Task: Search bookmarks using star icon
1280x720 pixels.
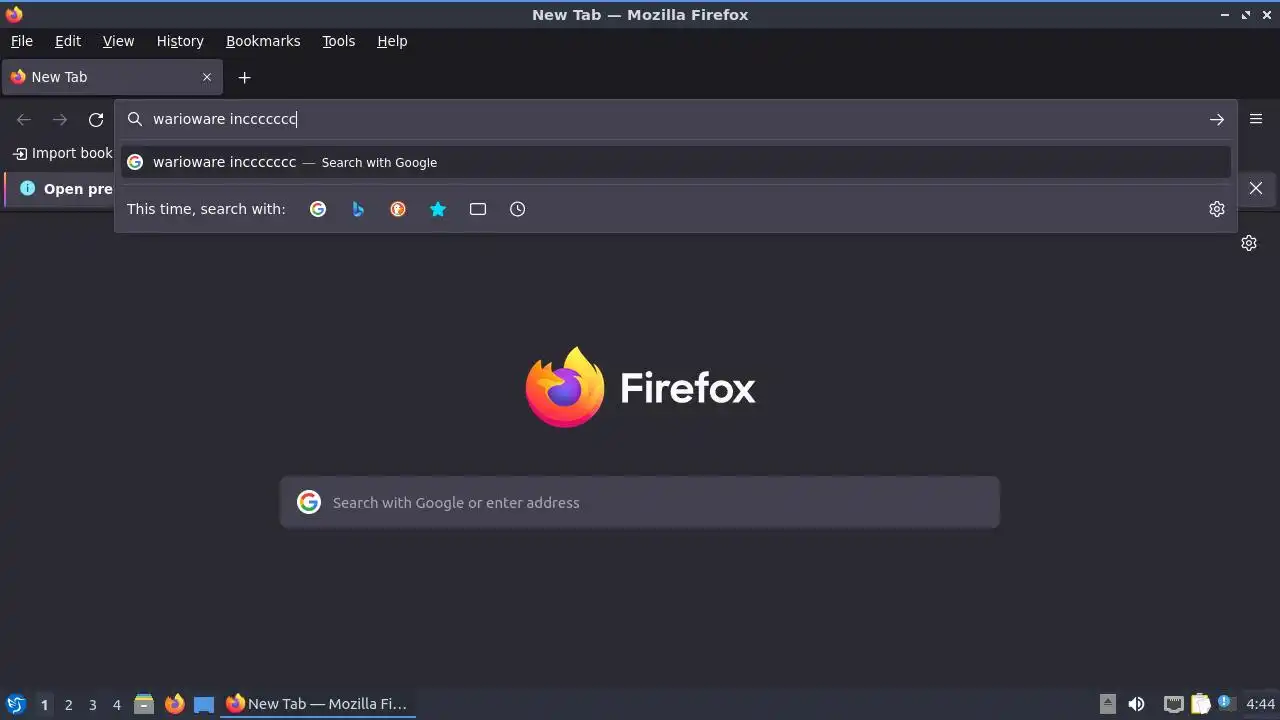Action: pyautogui.click(x=438, y=209)
